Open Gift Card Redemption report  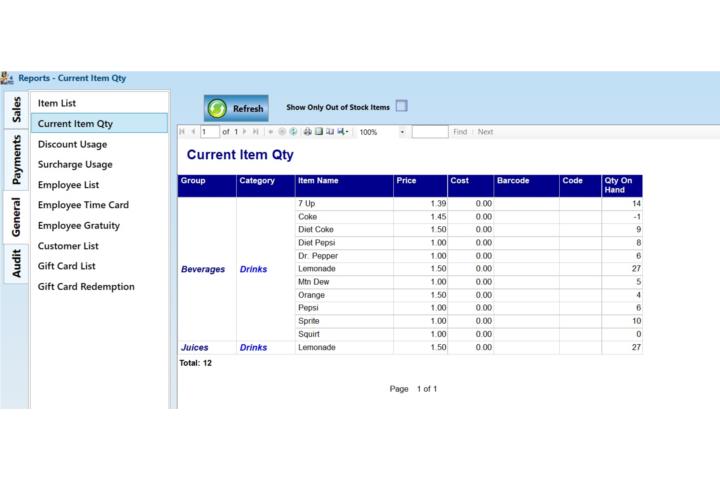tap(99, 287)
